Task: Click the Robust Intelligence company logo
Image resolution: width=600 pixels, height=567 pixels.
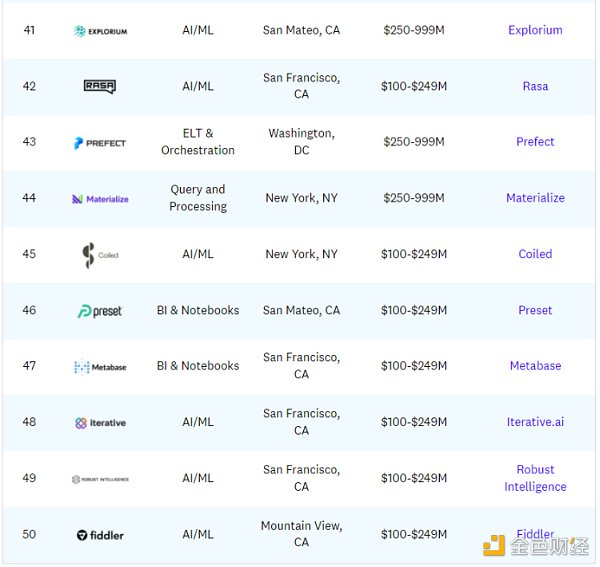Action: pyautogui.click(x=100, y=479)
